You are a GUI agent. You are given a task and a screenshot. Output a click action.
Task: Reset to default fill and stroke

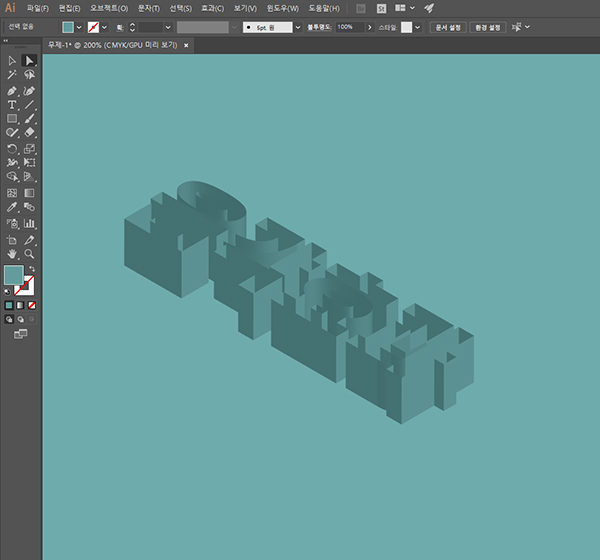click(x=7, y=292)
